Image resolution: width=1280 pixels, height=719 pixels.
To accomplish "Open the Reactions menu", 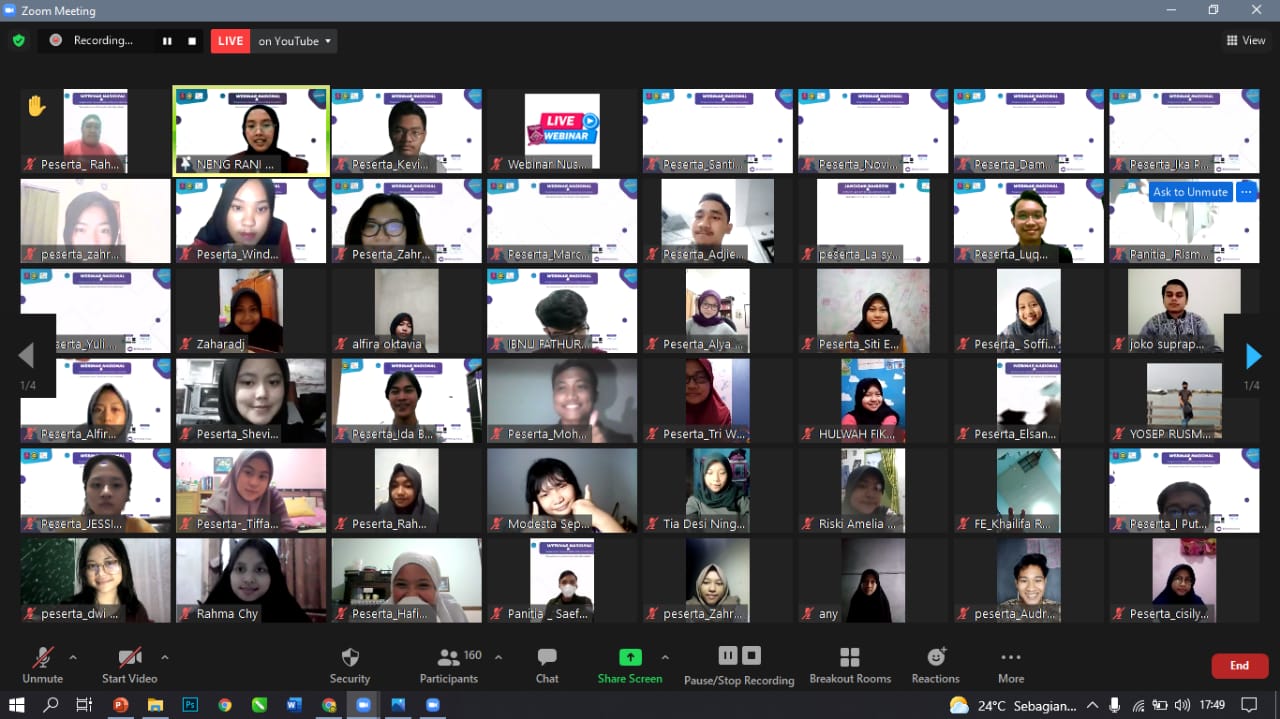I will click(x=935, y=664).
